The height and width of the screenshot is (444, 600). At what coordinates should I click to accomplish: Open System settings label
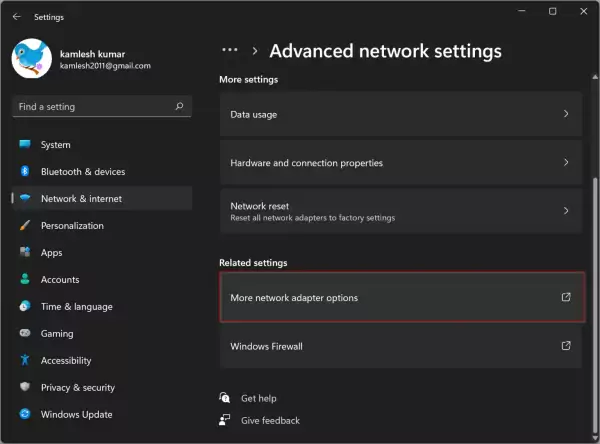click(x=56, y=145)
